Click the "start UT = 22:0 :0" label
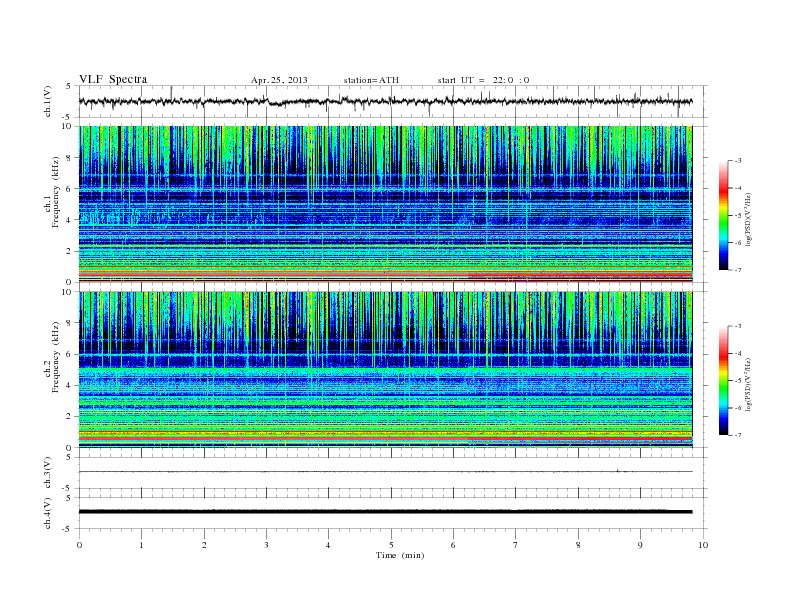The height and width of the screenshot is (612, 792). (x=483, y=80)
